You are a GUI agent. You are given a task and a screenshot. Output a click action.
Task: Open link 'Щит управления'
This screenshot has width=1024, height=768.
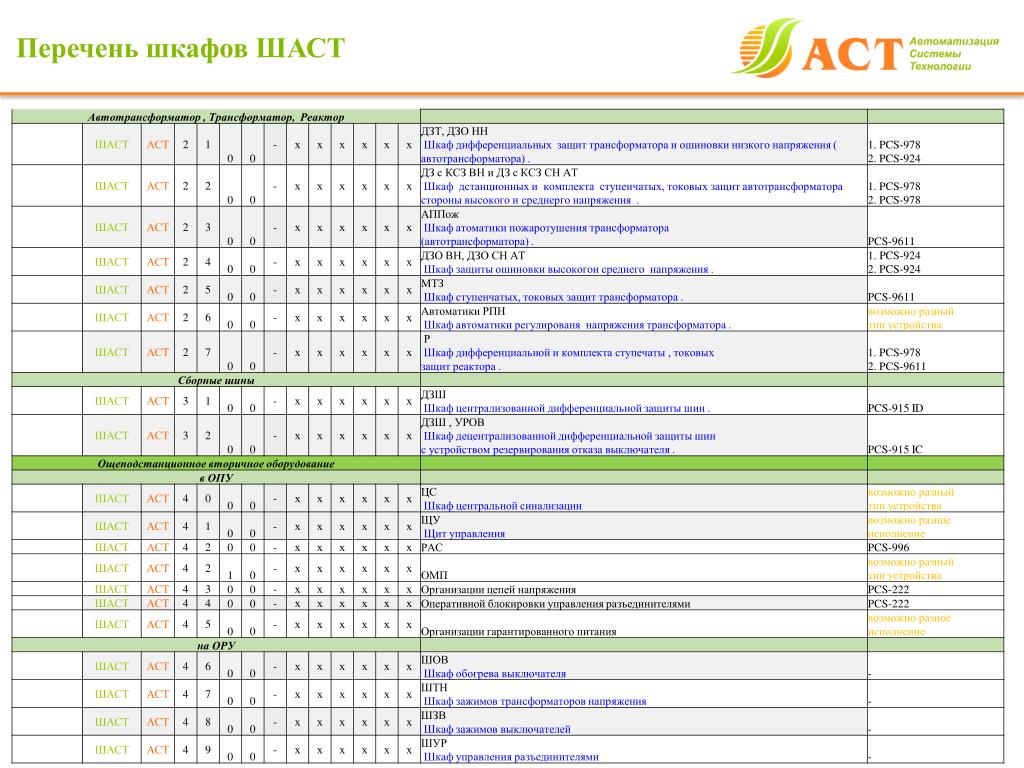(464, 534)
